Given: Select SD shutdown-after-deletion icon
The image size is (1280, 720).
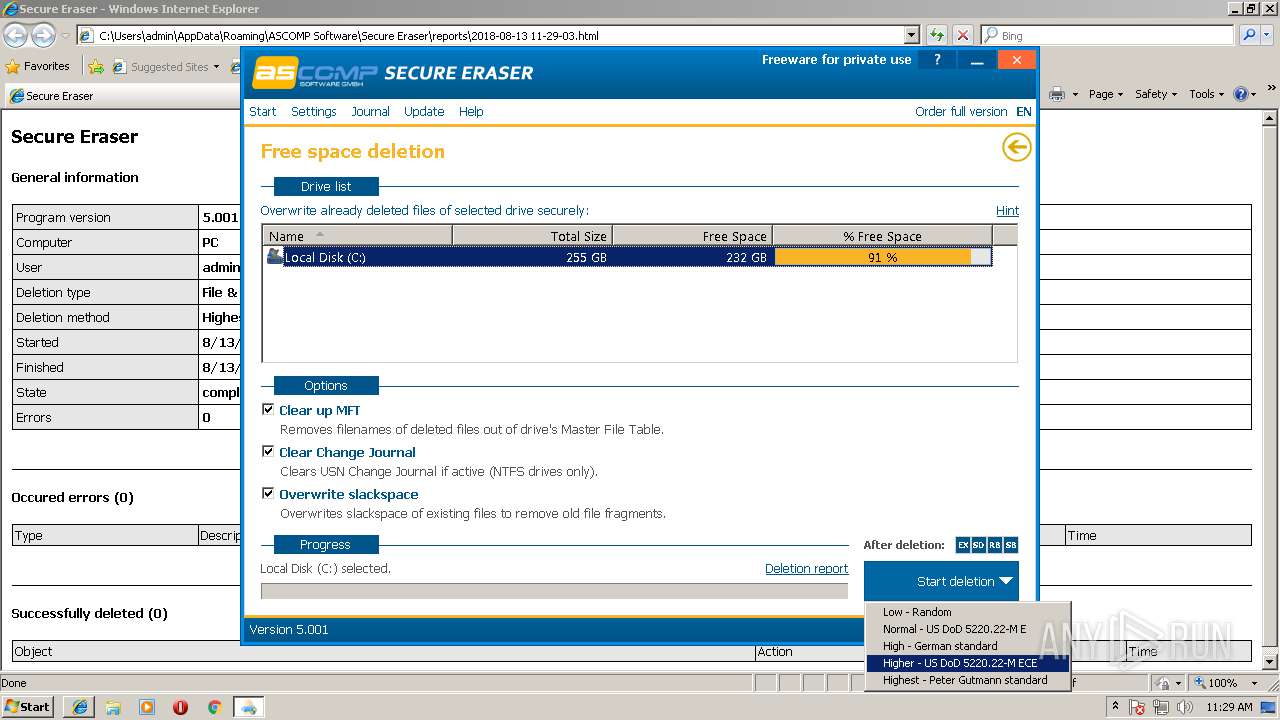Looking at the screenshot, I should (x=979, y=545).
